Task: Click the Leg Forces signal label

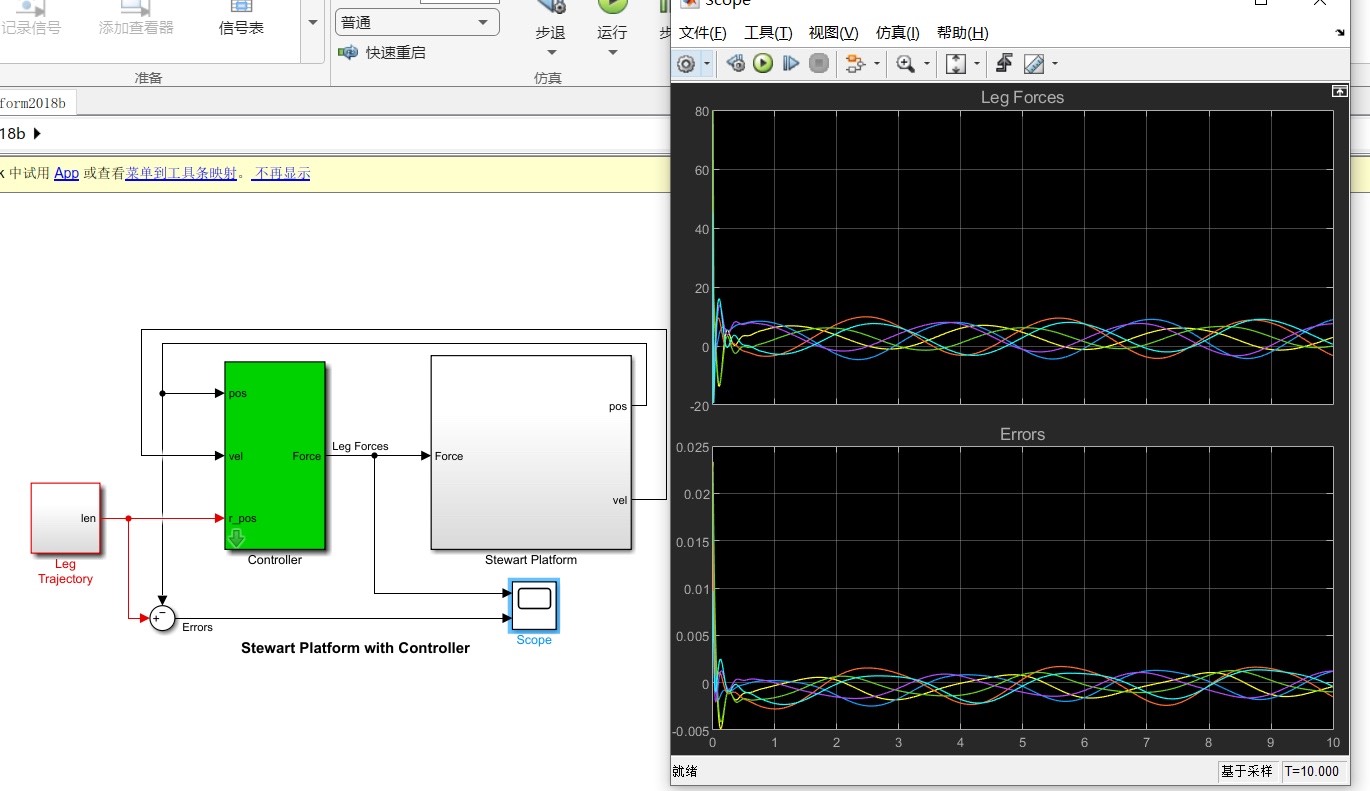Action: (360, 446)
